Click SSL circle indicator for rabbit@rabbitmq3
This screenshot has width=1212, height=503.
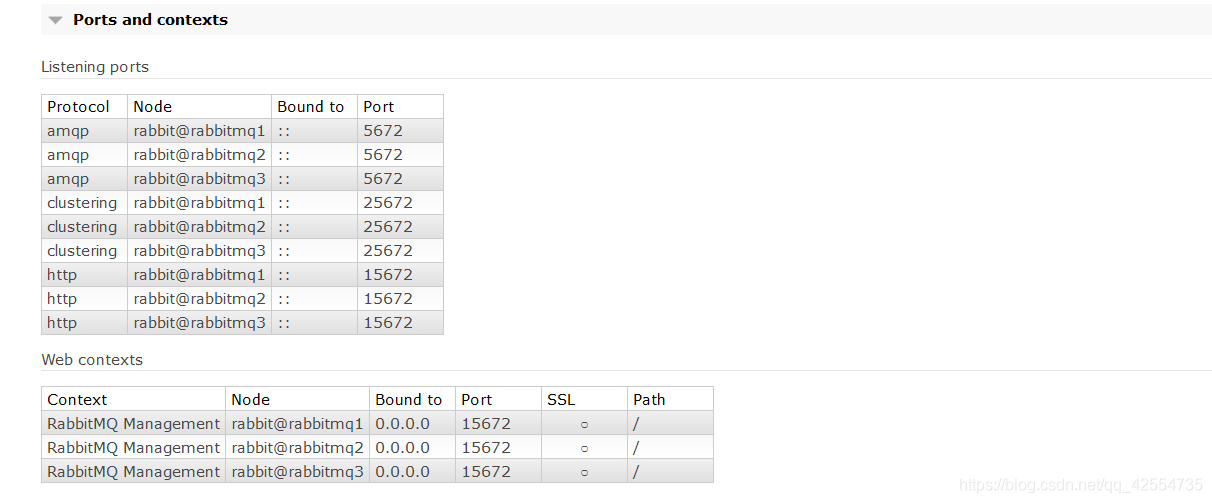click(x=584, y=472)
